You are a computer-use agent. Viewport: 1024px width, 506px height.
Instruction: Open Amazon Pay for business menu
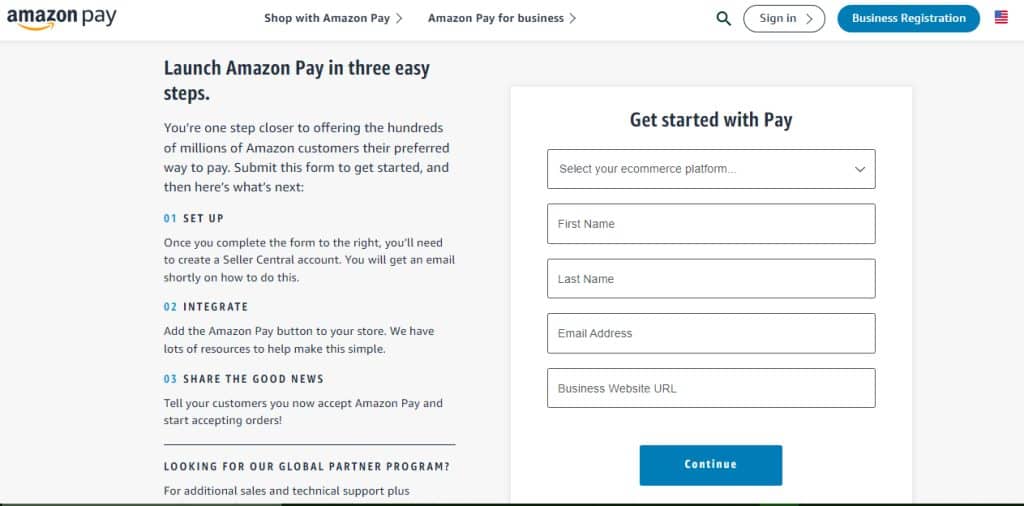(495, 18)
